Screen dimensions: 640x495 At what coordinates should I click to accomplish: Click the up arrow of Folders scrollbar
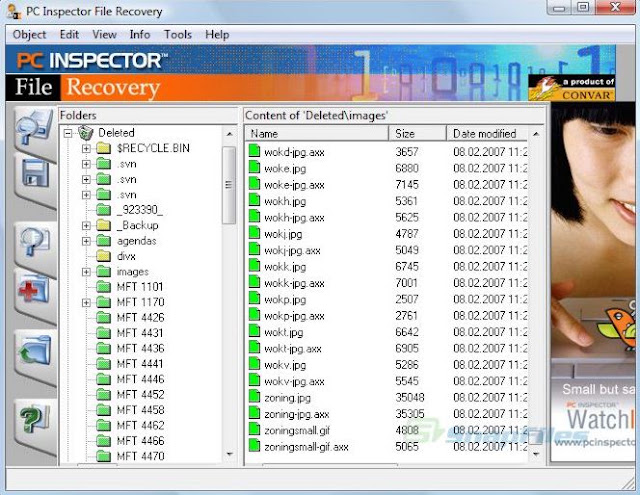pos(229,134)
